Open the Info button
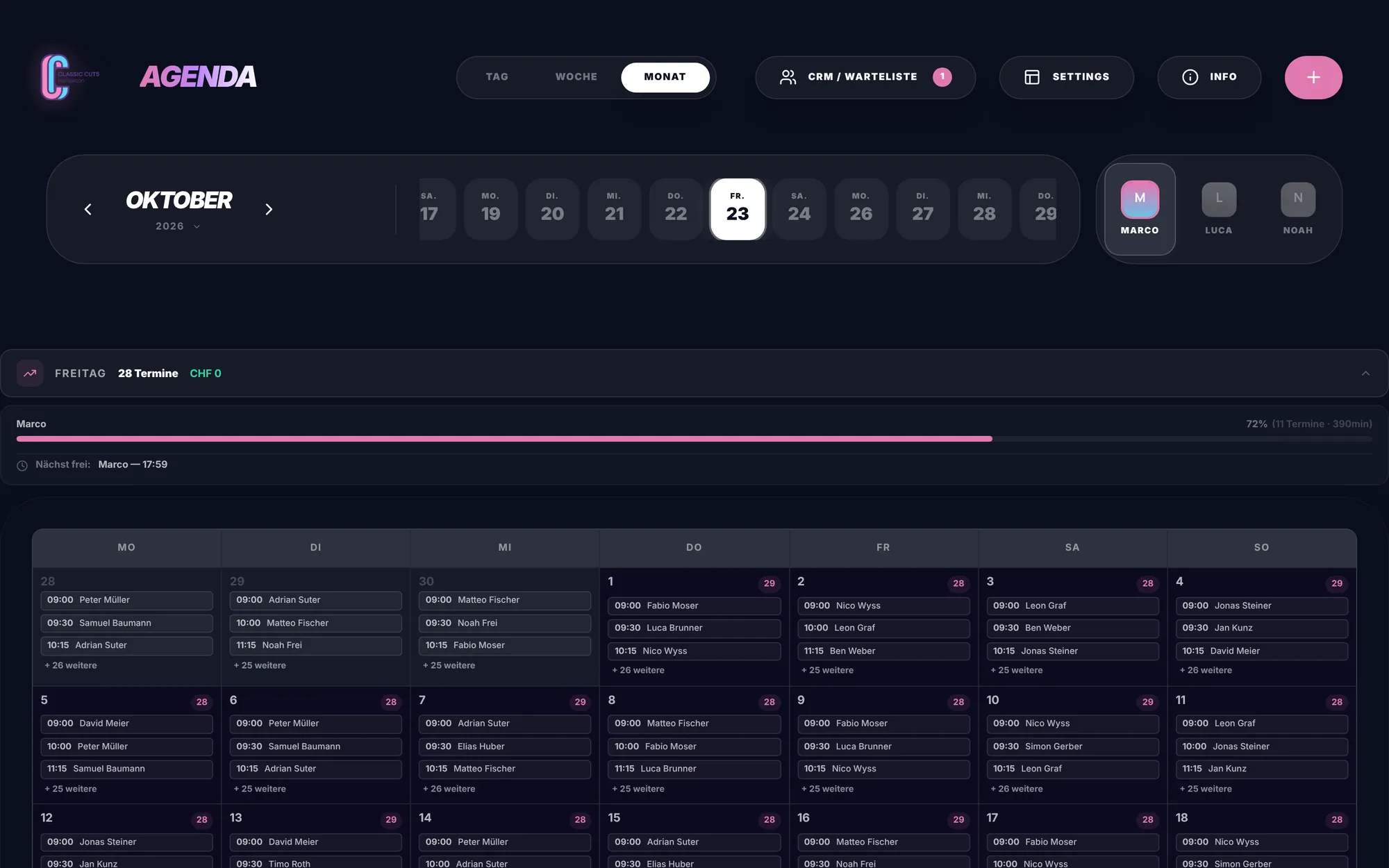This screenshot has width=1389, height=868. 1209,77
